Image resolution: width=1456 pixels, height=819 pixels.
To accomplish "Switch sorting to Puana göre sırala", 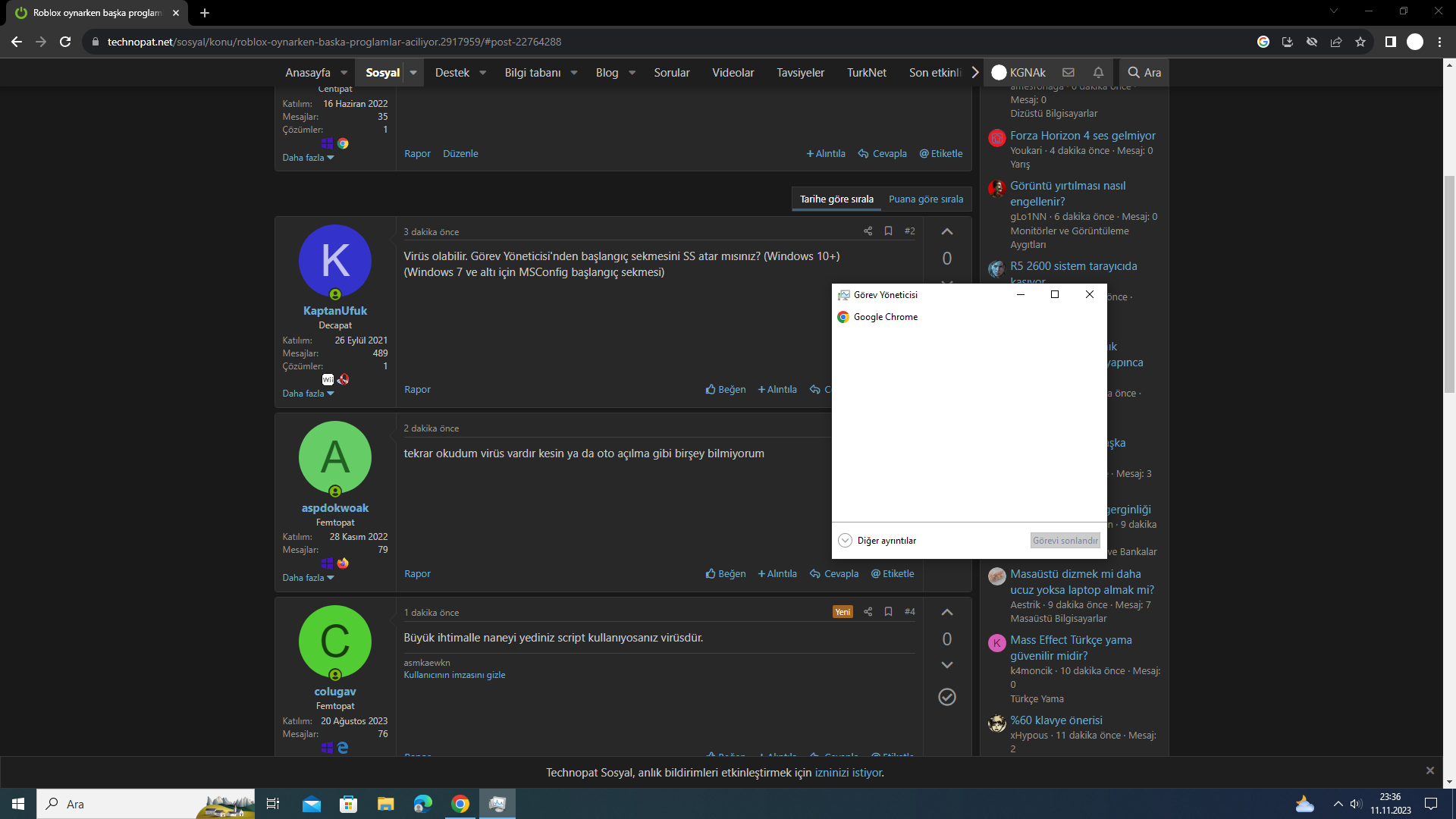I will (926, 199).
